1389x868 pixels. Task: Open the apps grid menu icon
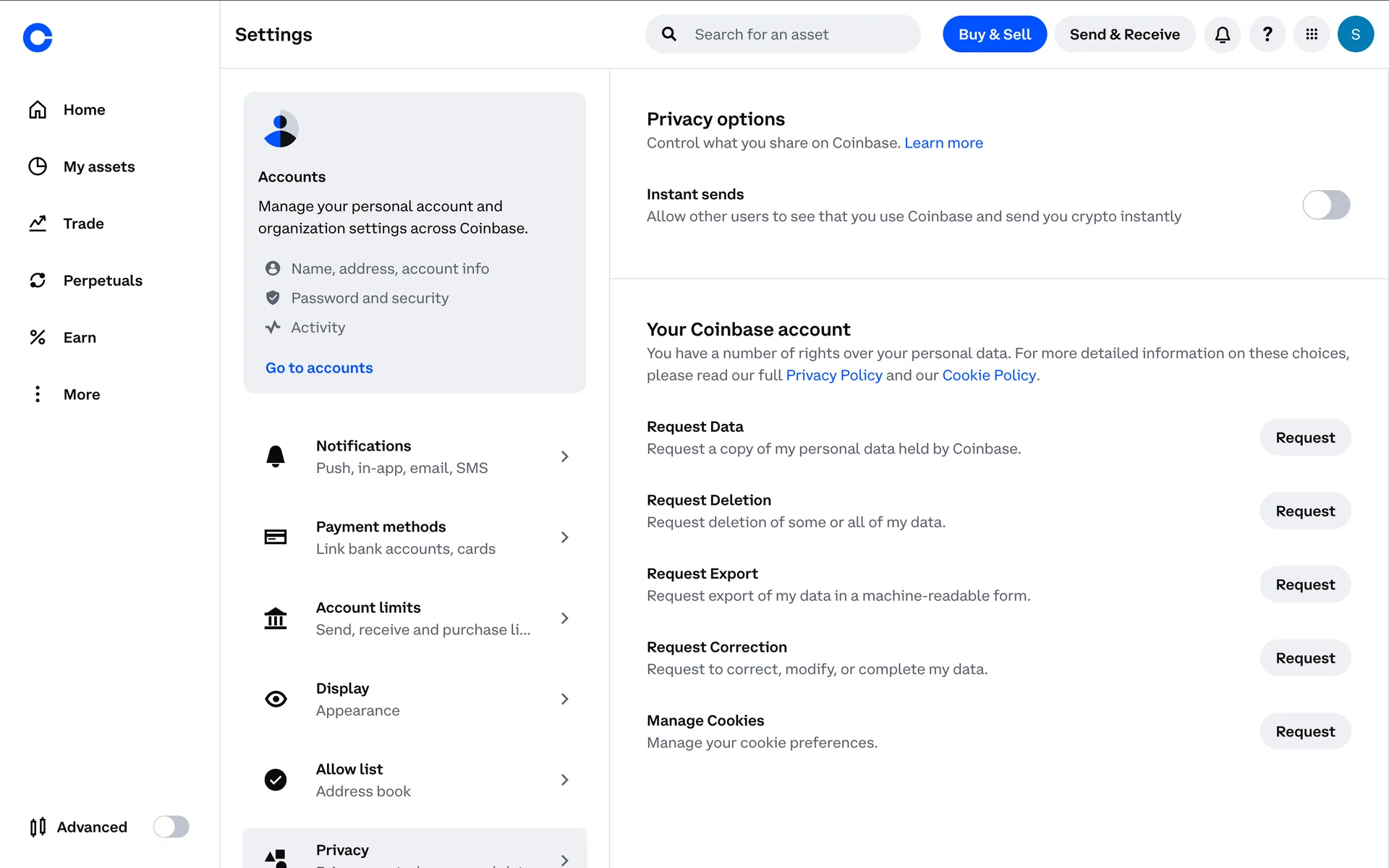1312,34
